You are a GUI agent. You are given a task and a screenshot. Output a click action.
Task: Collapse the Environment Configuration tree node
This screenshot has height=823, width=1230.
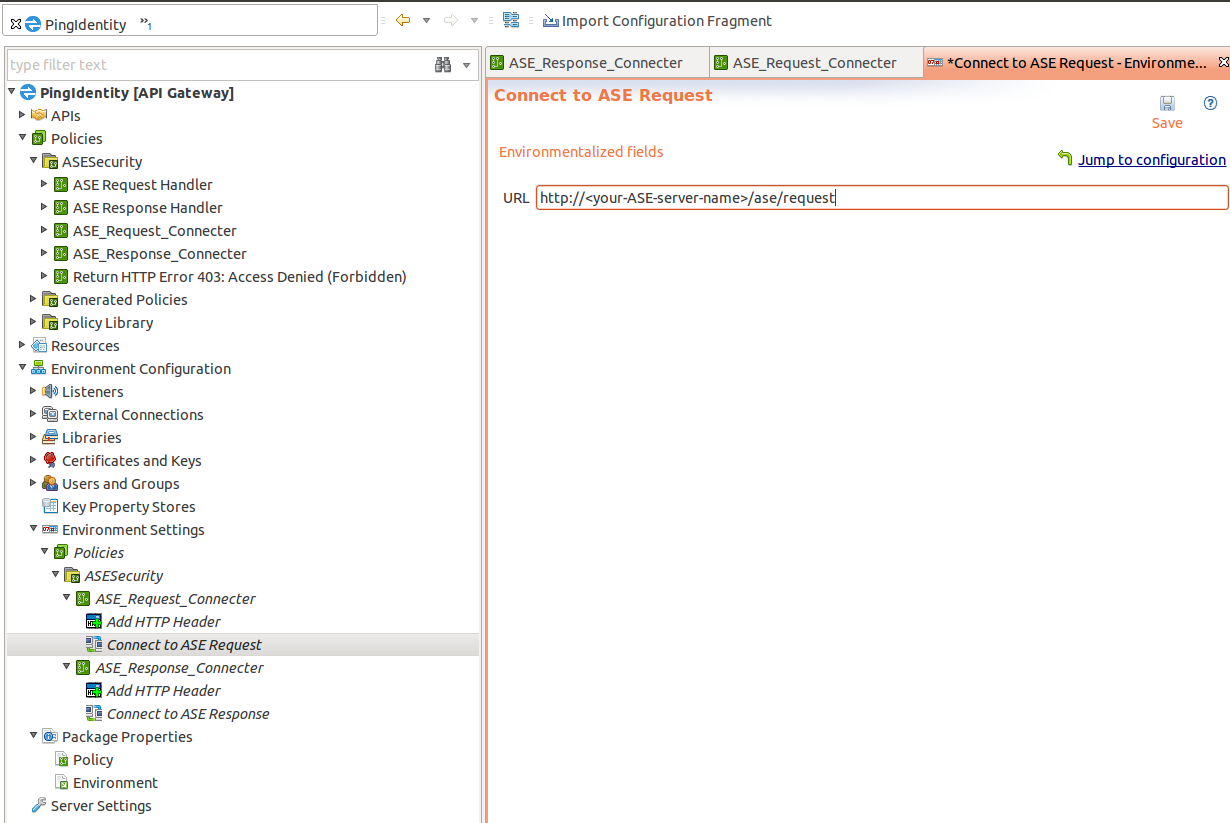pyautogui.click(x=22, y=368)
